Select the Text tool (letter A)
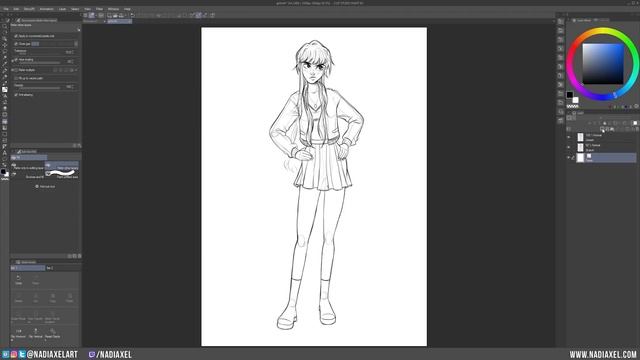Screen dimensions: 640x360 pos(4,153)
